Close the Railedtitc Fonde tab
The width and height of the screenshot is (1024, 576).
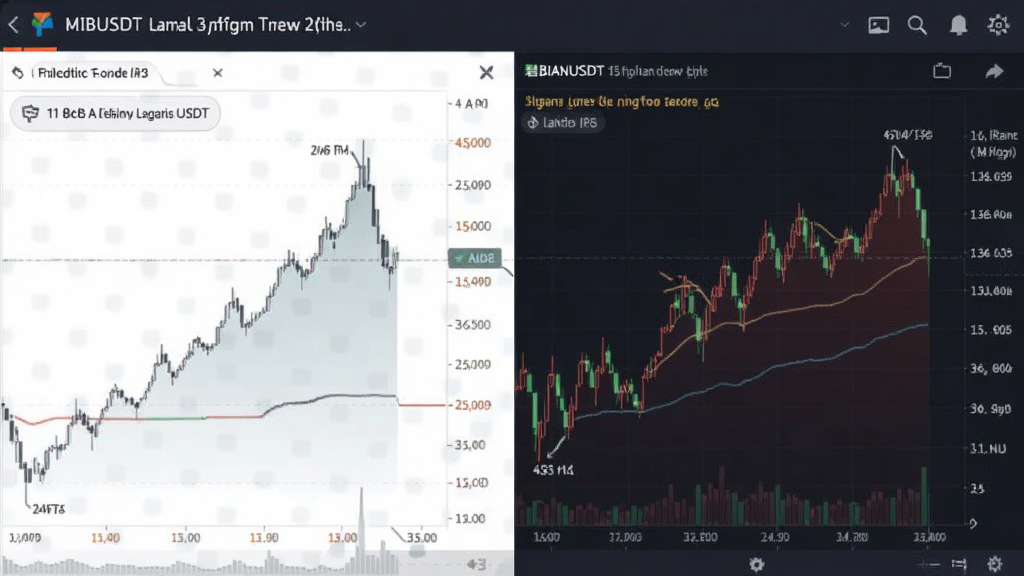click(x=217, y=73)
